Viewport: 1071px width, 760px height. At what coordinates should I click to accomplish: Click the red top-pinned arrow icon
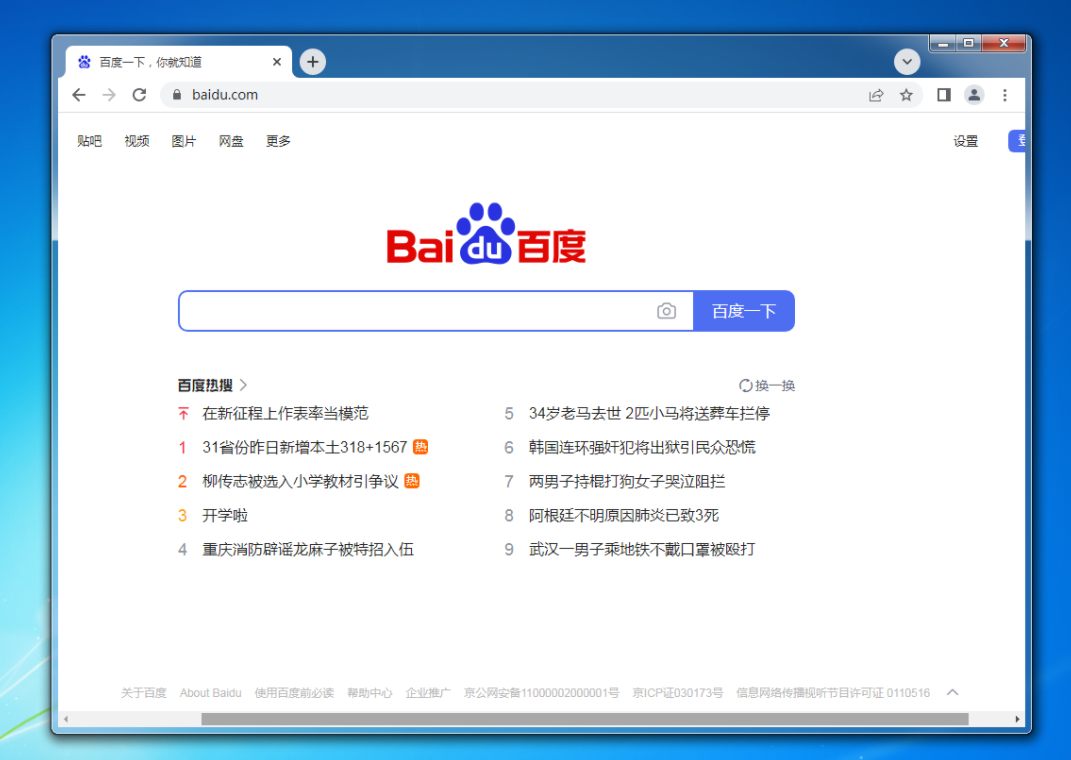(183, 414)
